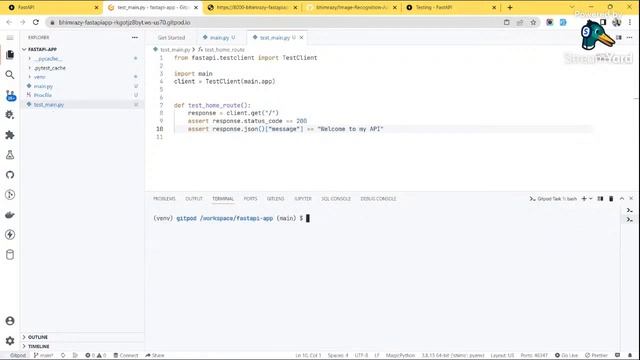Viewport: 640px width, 360px height.
Task: Open Explorer more actions ellipsis
Action: [135, 38]
